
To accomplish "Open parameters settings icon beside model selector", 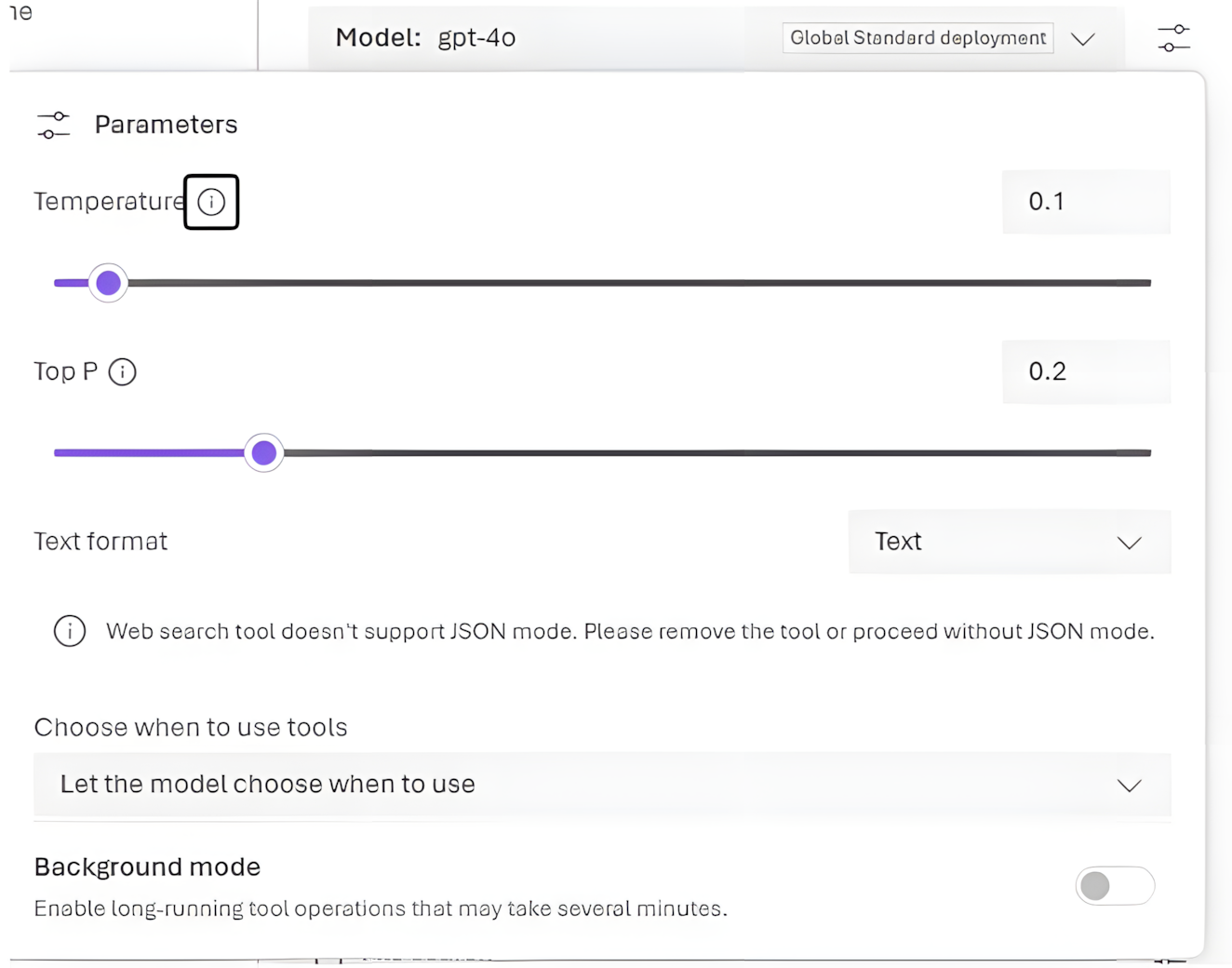I will pyautogui.click(x=1173, y=38).
